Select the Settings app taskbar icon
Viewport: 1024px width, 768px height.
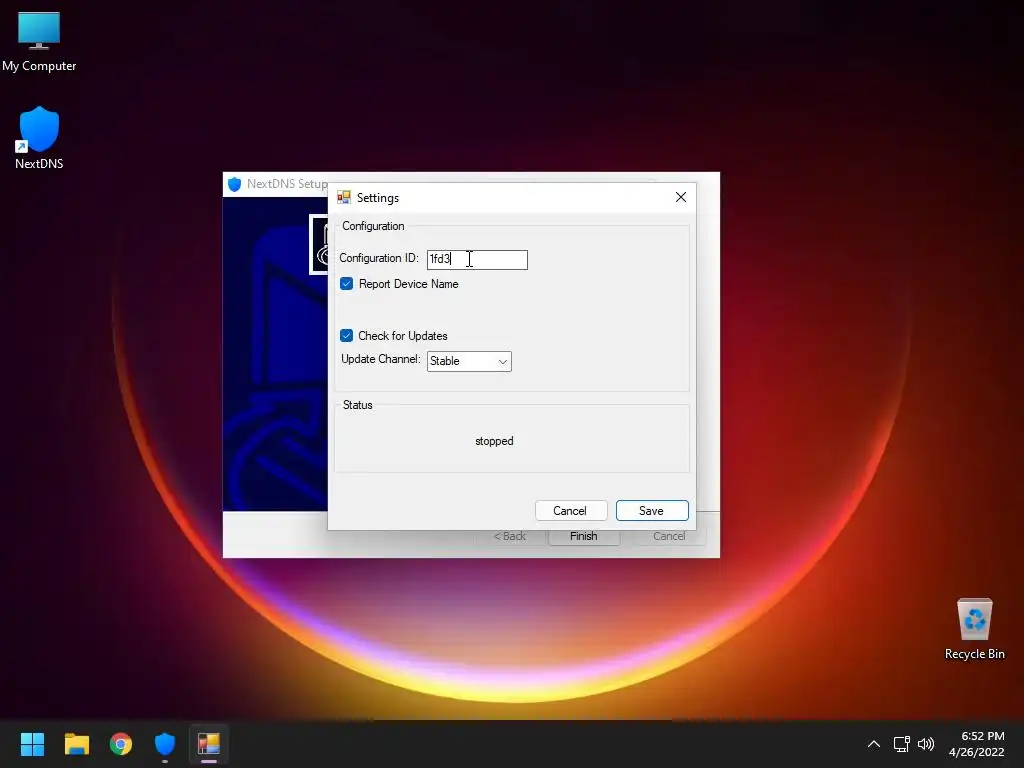209,744
